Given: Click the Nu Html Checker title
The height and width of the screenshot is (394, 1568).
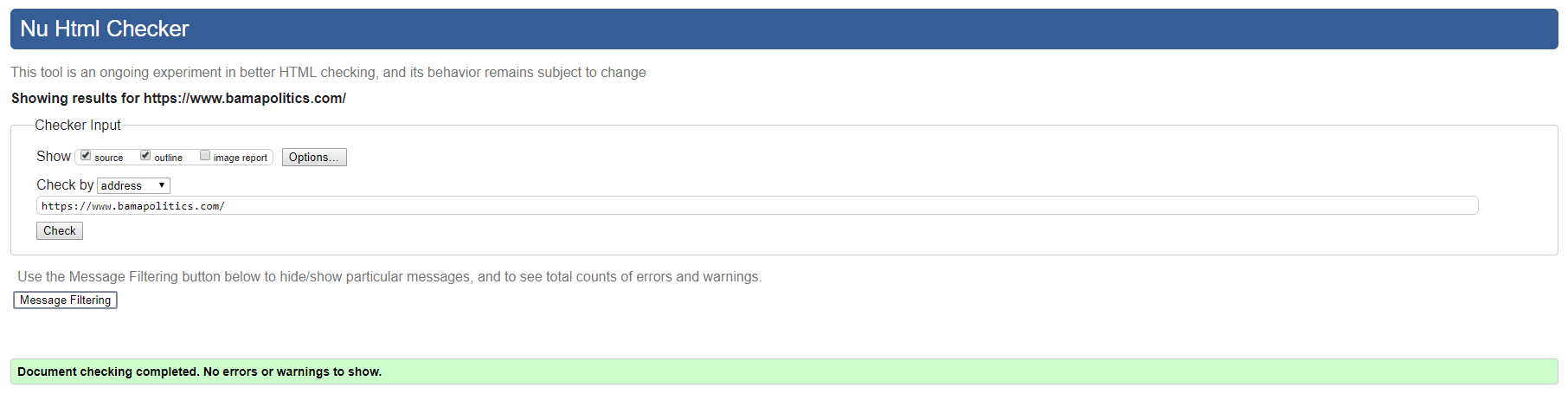Looking at the screenshot, I should 105,29.
